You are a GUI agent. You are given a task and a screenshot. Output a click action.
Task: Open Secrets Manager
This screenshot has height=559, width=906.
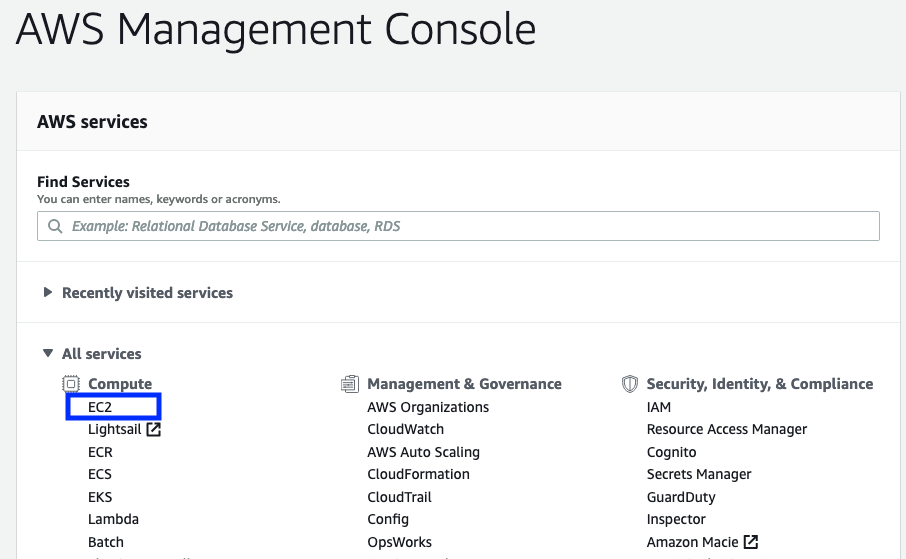click(699, 475)
